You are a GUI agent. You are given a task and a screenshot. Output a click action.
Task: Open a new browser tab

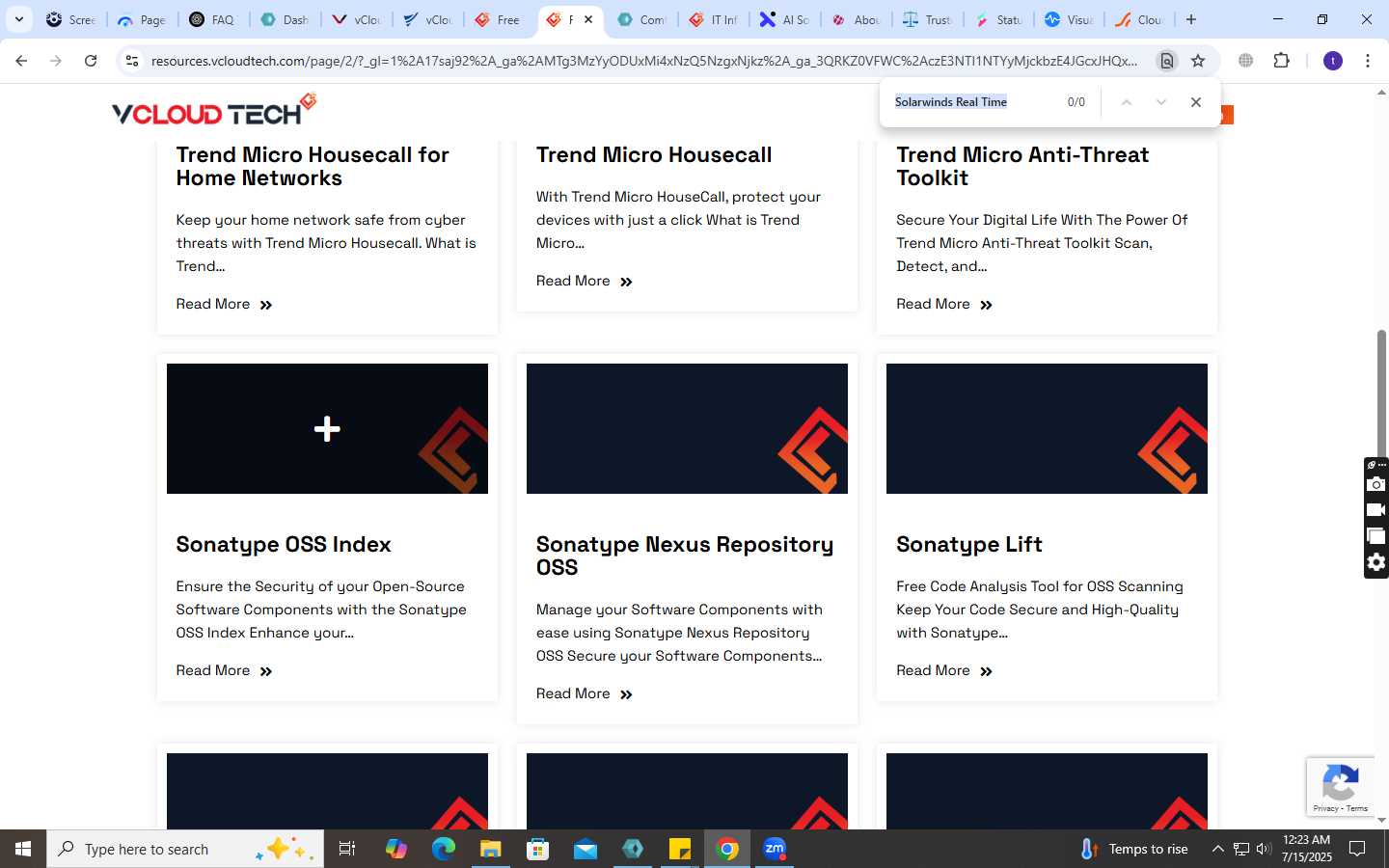coord(1191,19)
